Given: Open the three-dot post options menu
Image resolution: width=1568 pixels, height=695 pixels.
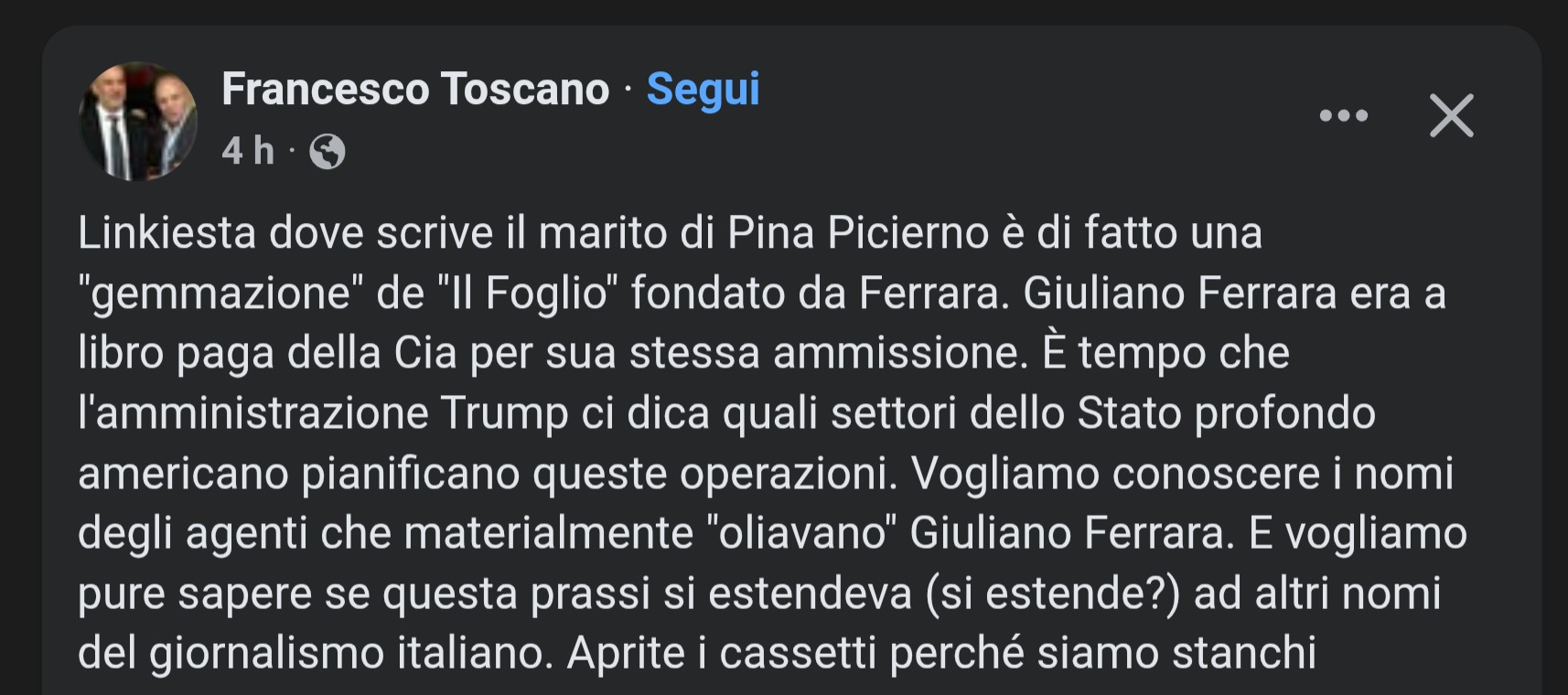Looking at the screenshot, I should [x=1343, y=116].
